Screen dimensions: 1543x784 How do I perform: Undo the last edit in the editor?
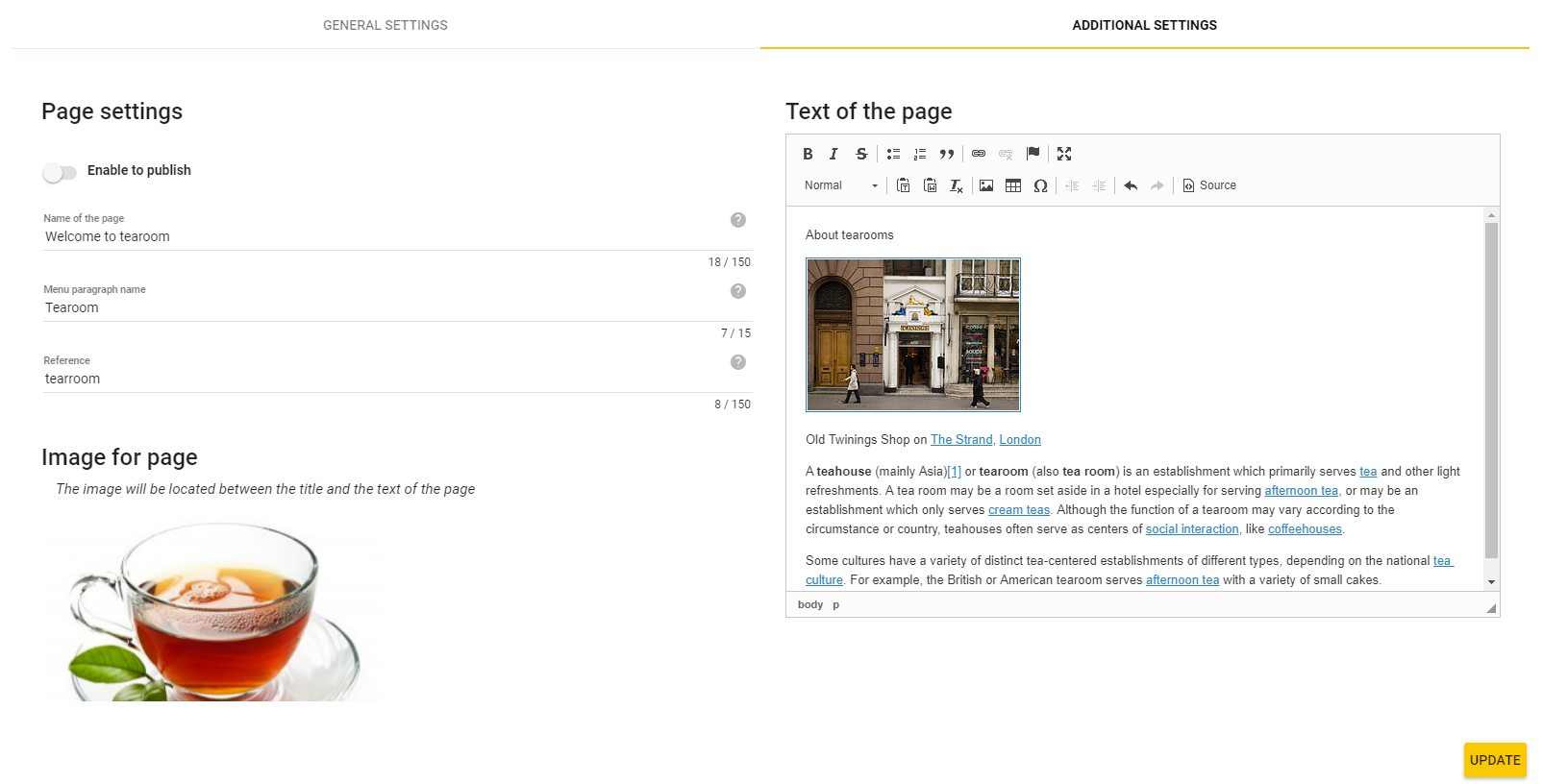pos(1131,185)
